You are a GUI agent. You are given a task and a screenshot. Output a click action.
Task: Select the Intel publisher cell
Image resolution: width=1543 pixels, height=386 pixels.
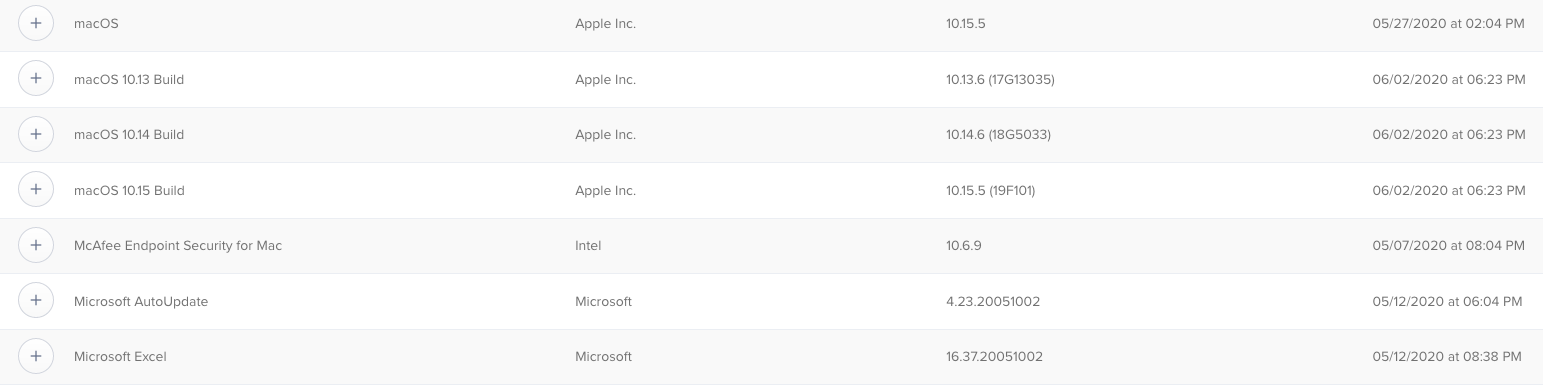coord(588,245)
